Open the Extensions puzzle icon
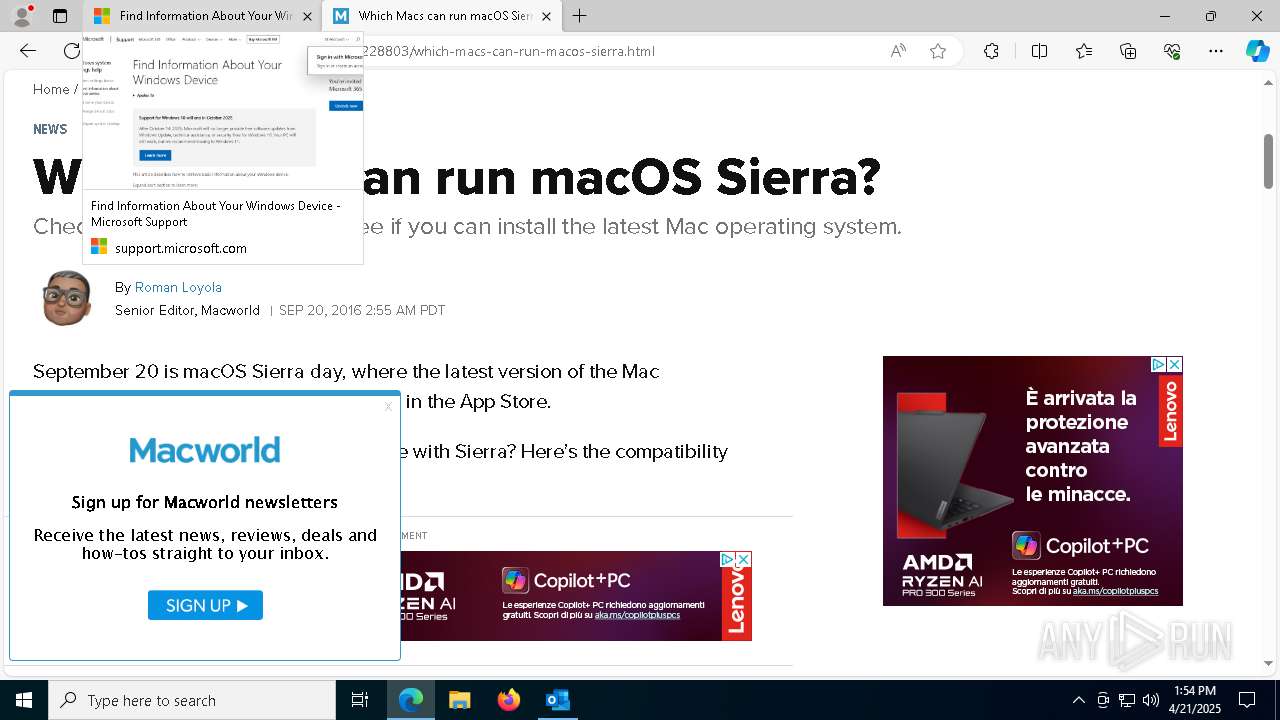The width and height of the screenshot is (1280, 720). coord(991,51)
